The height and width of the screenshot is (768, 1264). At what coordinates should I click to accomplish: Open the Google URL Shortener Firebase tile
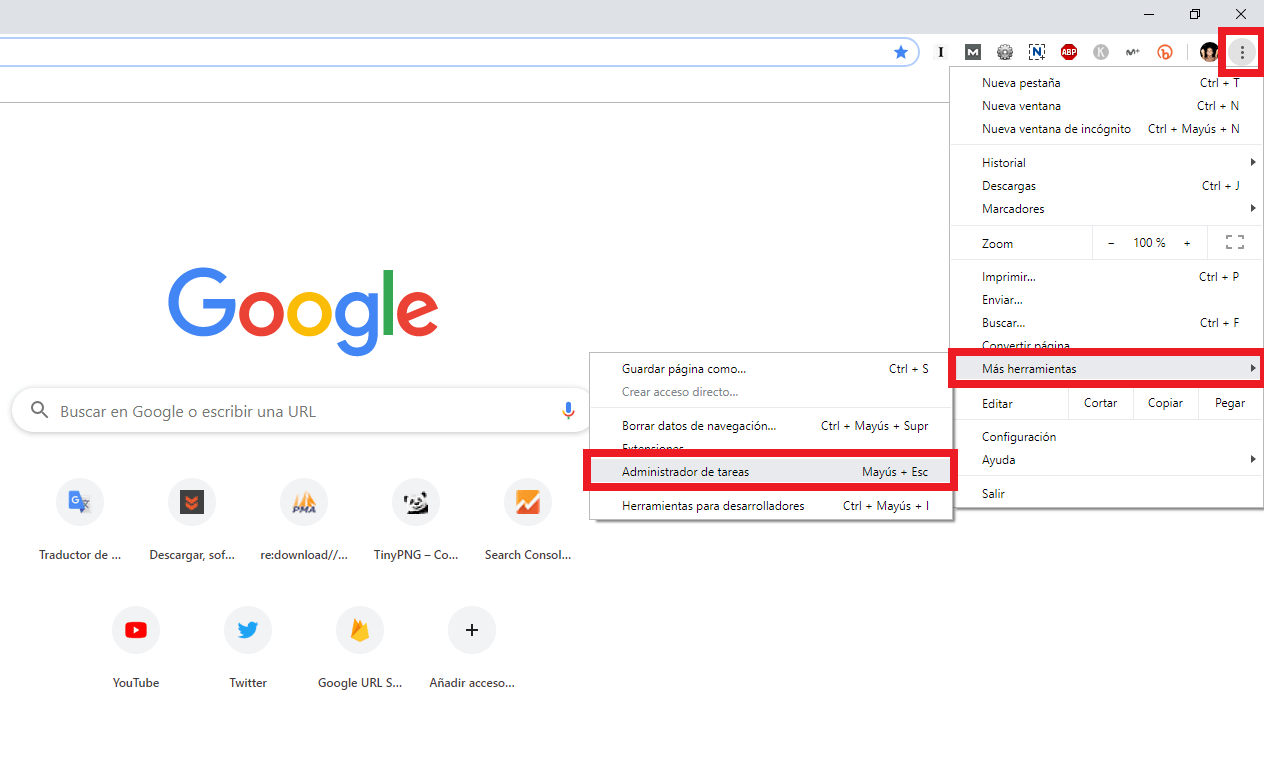(360, 648)
